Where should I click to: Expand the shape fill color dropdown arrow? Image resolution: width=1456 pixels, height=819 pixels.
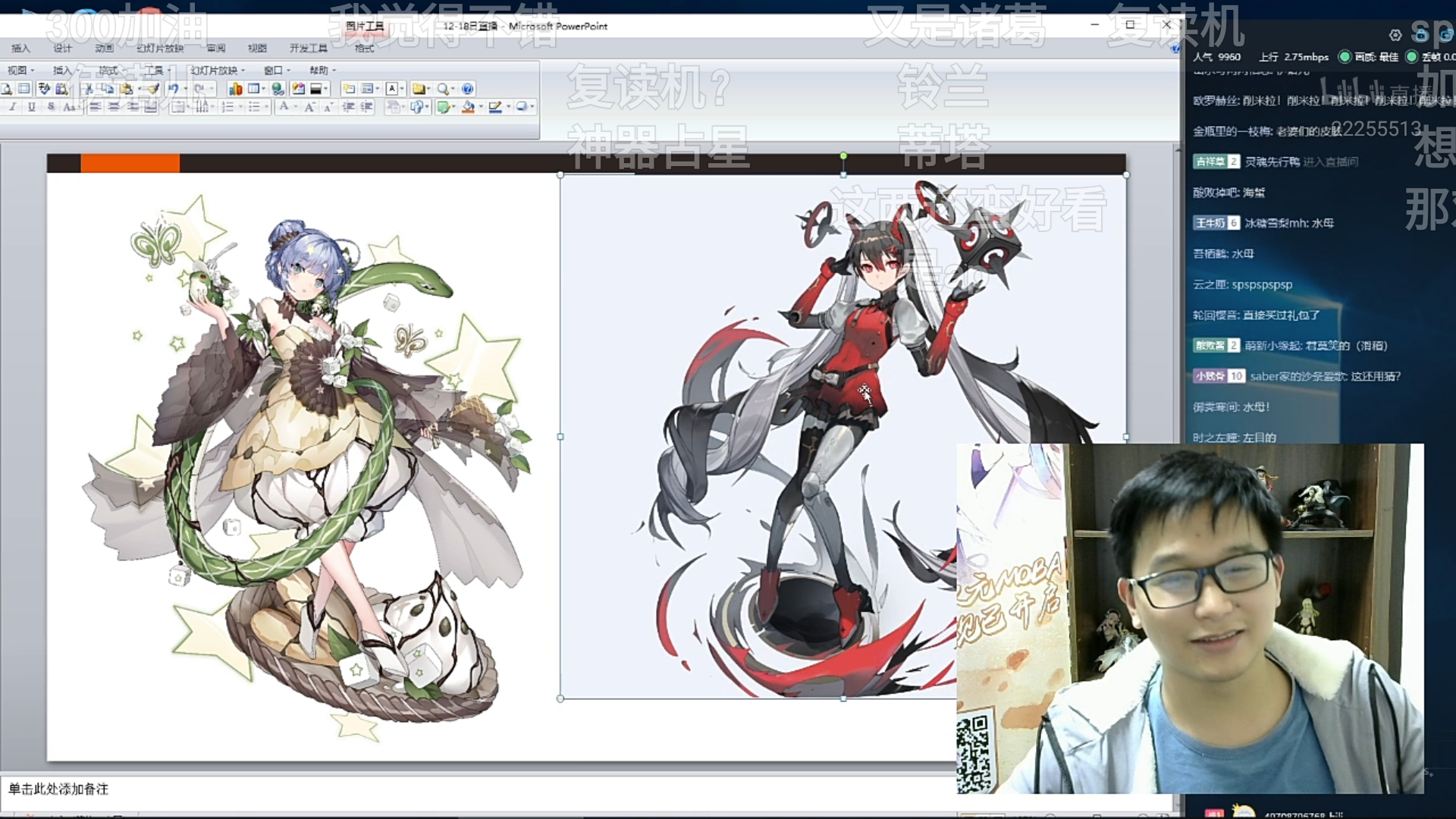click(481, 107)
